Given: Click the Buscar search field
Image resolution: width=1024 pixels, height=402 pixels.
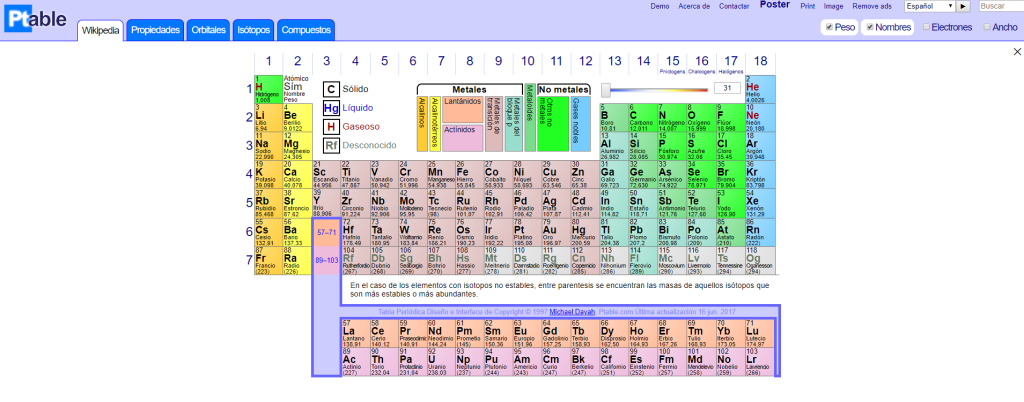Looking at the screenshot, I should pyautogui.click(x=1001, y=6).
